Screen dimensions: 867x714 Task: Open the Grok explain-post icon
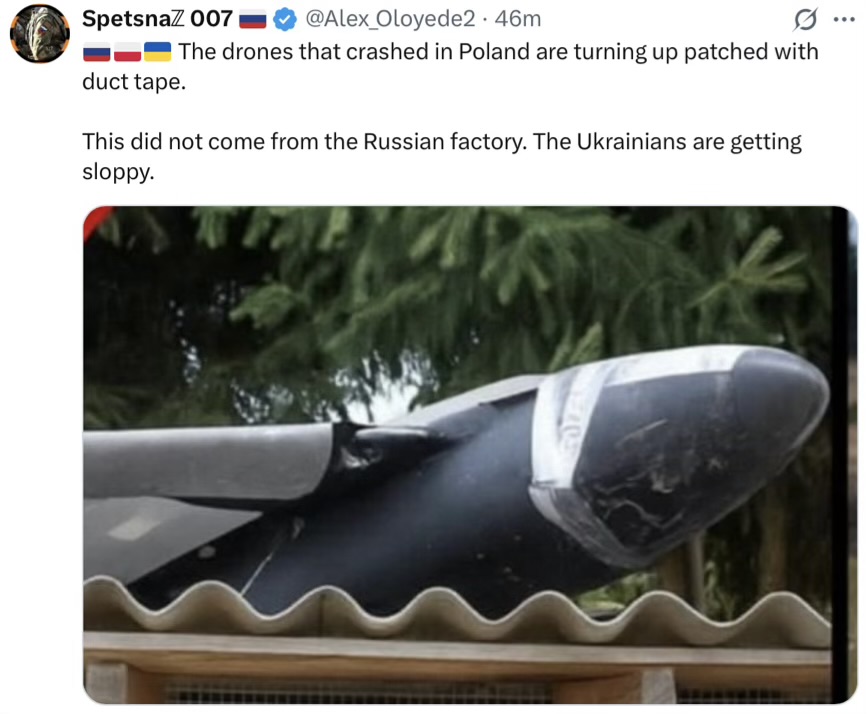tap(805, 20)
